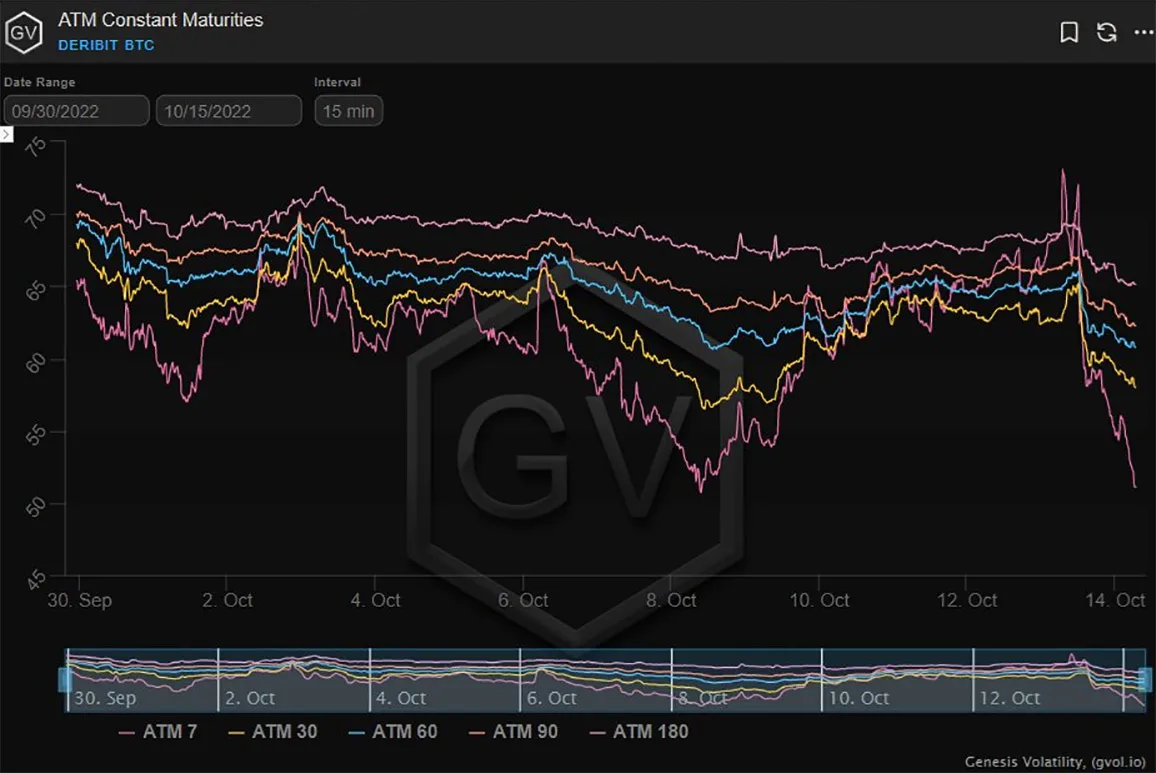The width and height of the screenshot is (1156, 773).
Task: Click the Interval label
Action: coord(338,82)
